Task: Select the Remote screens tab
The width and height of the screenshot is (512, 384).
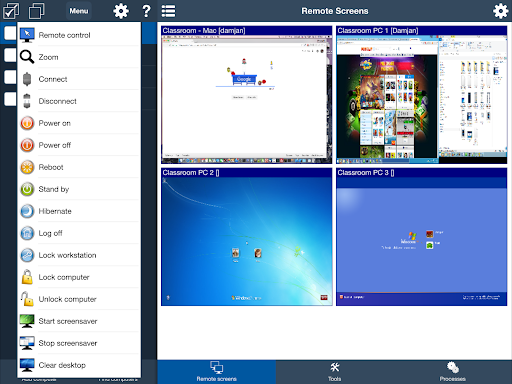Action: click(x=217, y=372)
